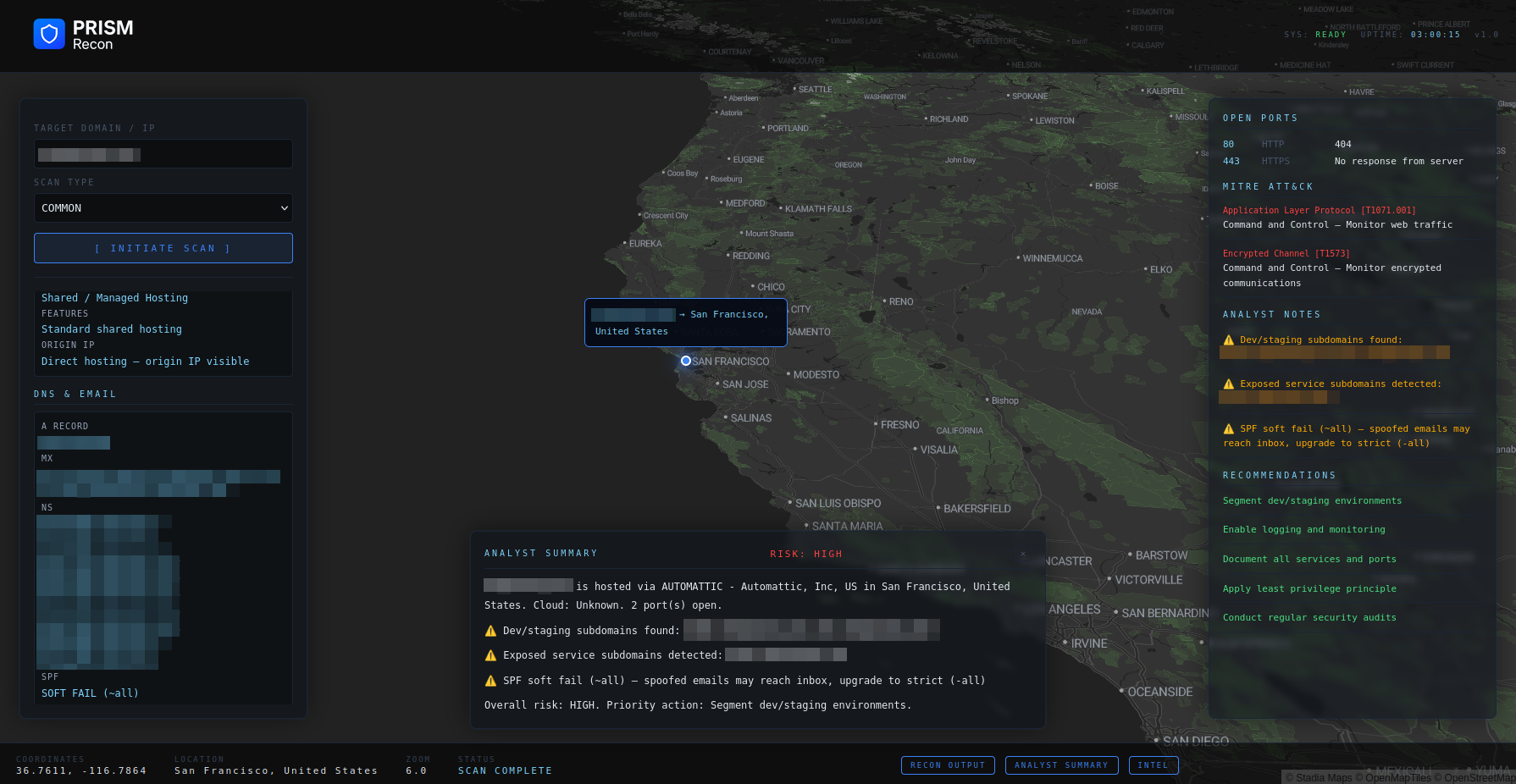The image size is (1516, 784).
Task: Open the Analyst Summary tab in the bottom bar
Action: [x=1061, y=765]
